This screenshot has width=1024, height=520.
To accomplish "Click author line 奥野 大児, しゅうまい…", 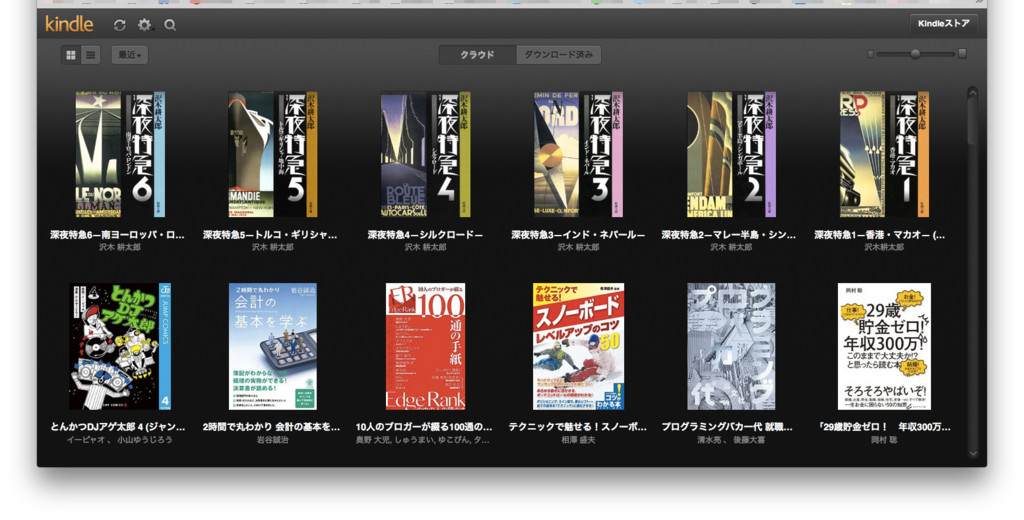I will point(423,440).
